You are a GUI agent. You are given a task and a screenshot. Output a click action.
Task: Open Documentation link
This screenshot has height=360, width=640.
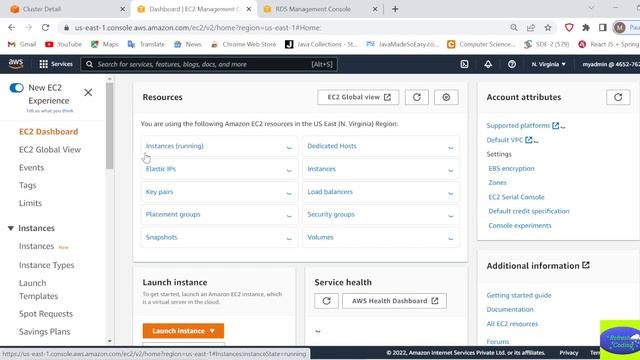510,309
